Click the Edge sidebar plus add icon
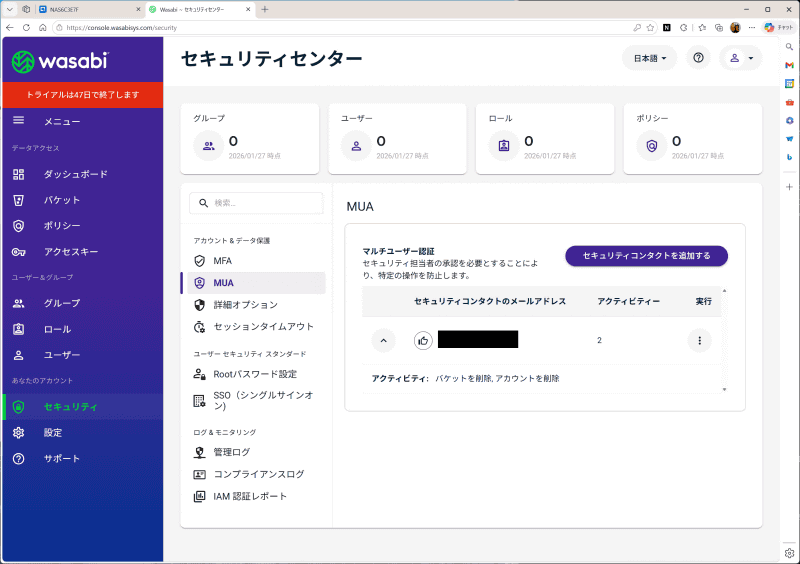 tap(789, 187)
